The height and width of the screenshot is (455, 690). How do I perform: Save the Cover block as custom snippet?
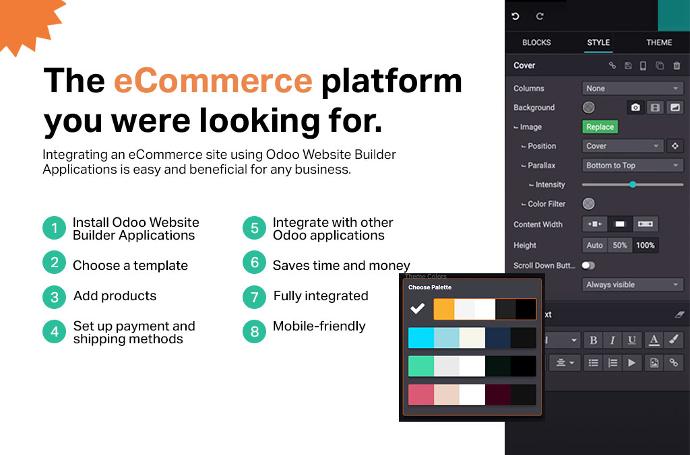[628, 66]
